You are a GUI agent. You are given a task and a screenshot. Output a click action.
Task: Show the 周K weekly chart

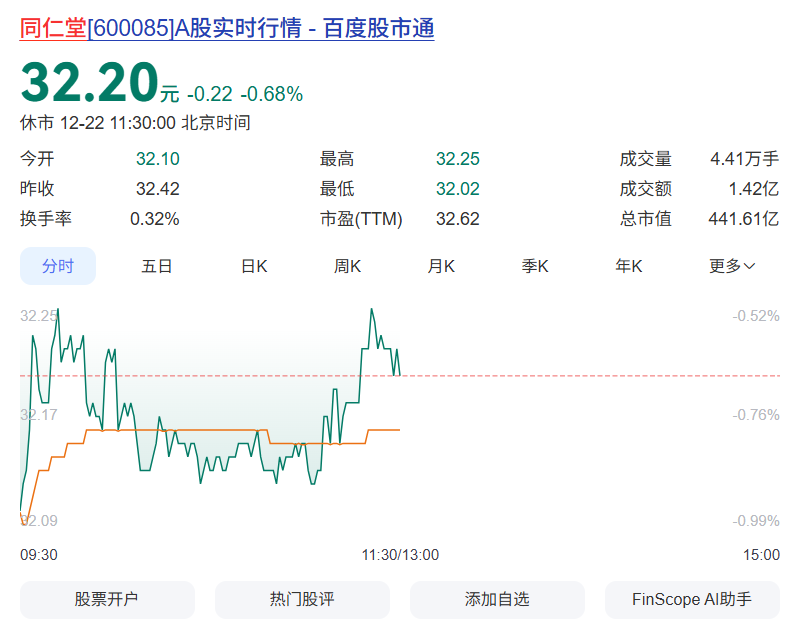click(347, 266)
